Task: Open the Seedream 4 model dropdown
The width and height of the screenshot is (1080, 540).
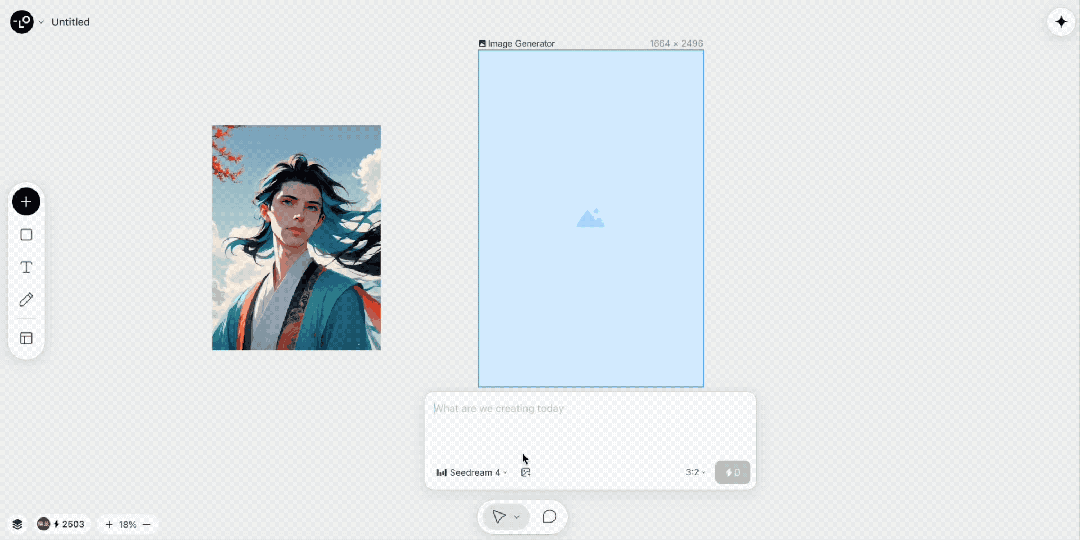Action: 472,472
